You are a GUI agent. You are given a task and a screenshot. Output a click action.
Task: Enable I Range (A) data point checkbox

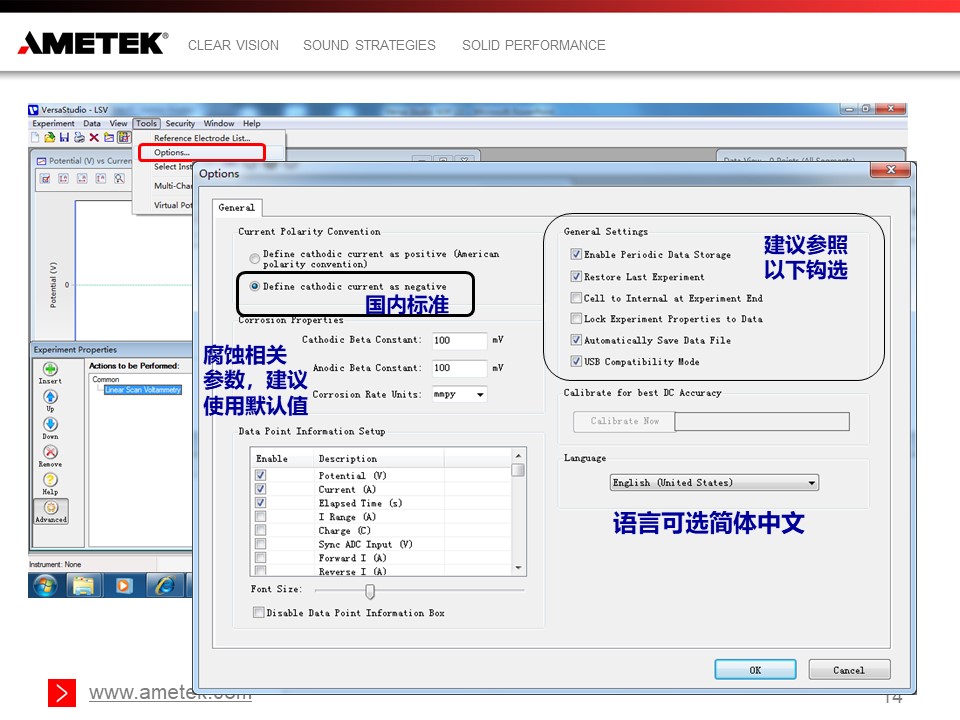(261, 516)
